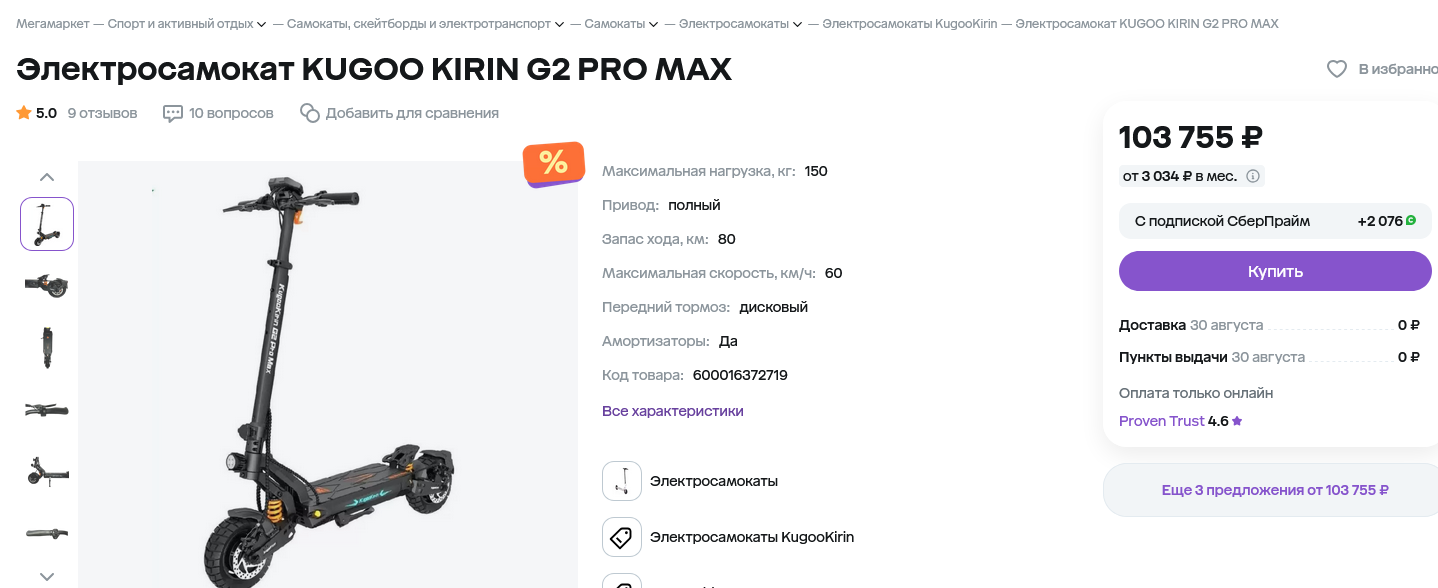Expand the Электросамокаты breadcrumb dropdown

coord(799,24)
